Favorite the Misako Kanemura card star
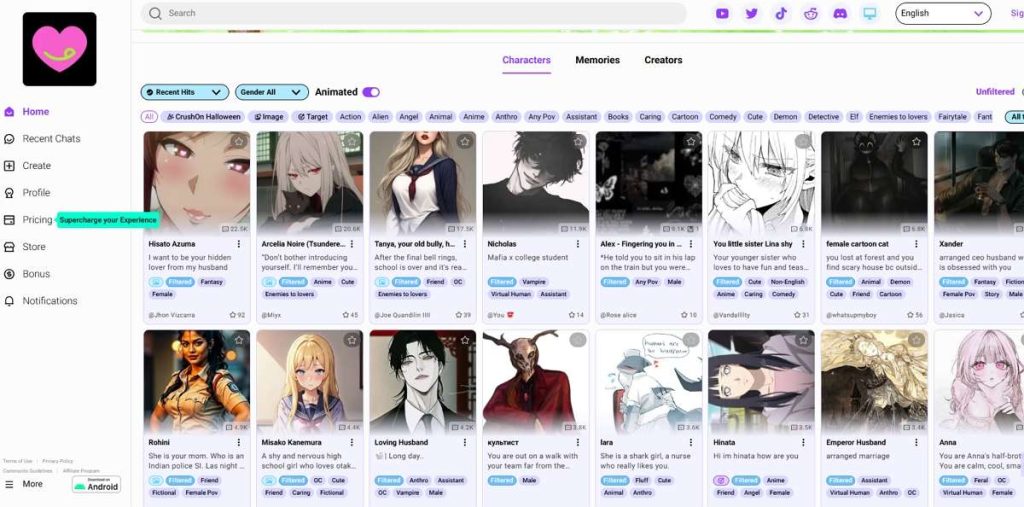Screen dimensions: 1024x507 coord(352,340)
